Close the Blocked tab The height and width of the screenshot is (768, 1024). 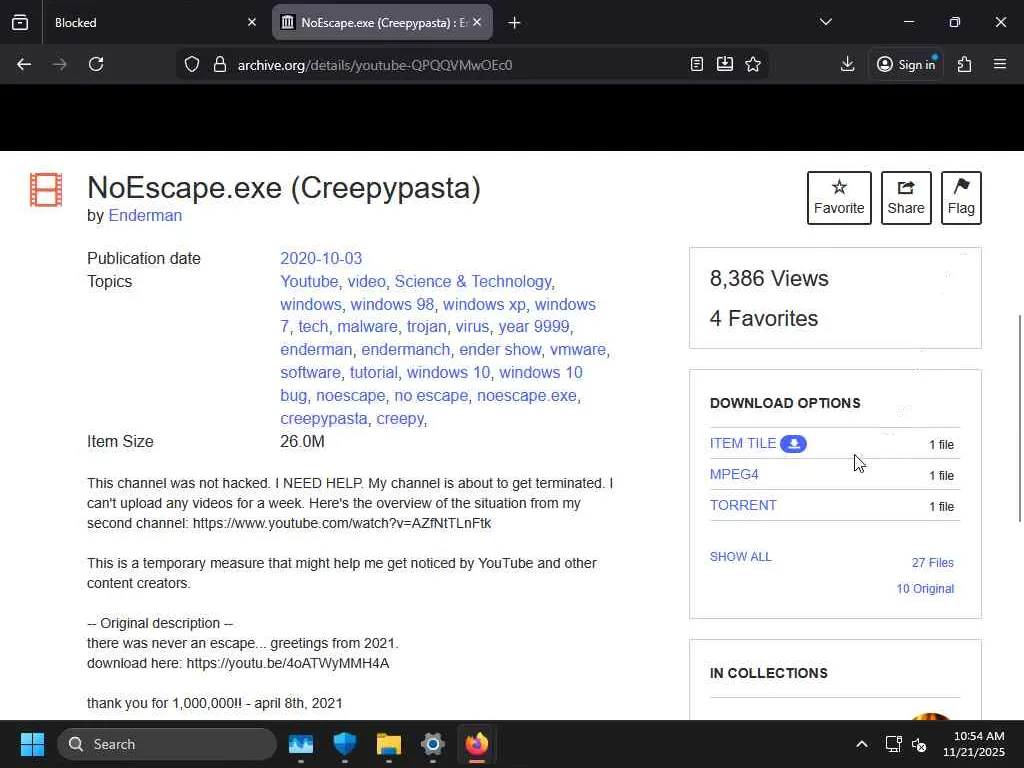(252, 22)
